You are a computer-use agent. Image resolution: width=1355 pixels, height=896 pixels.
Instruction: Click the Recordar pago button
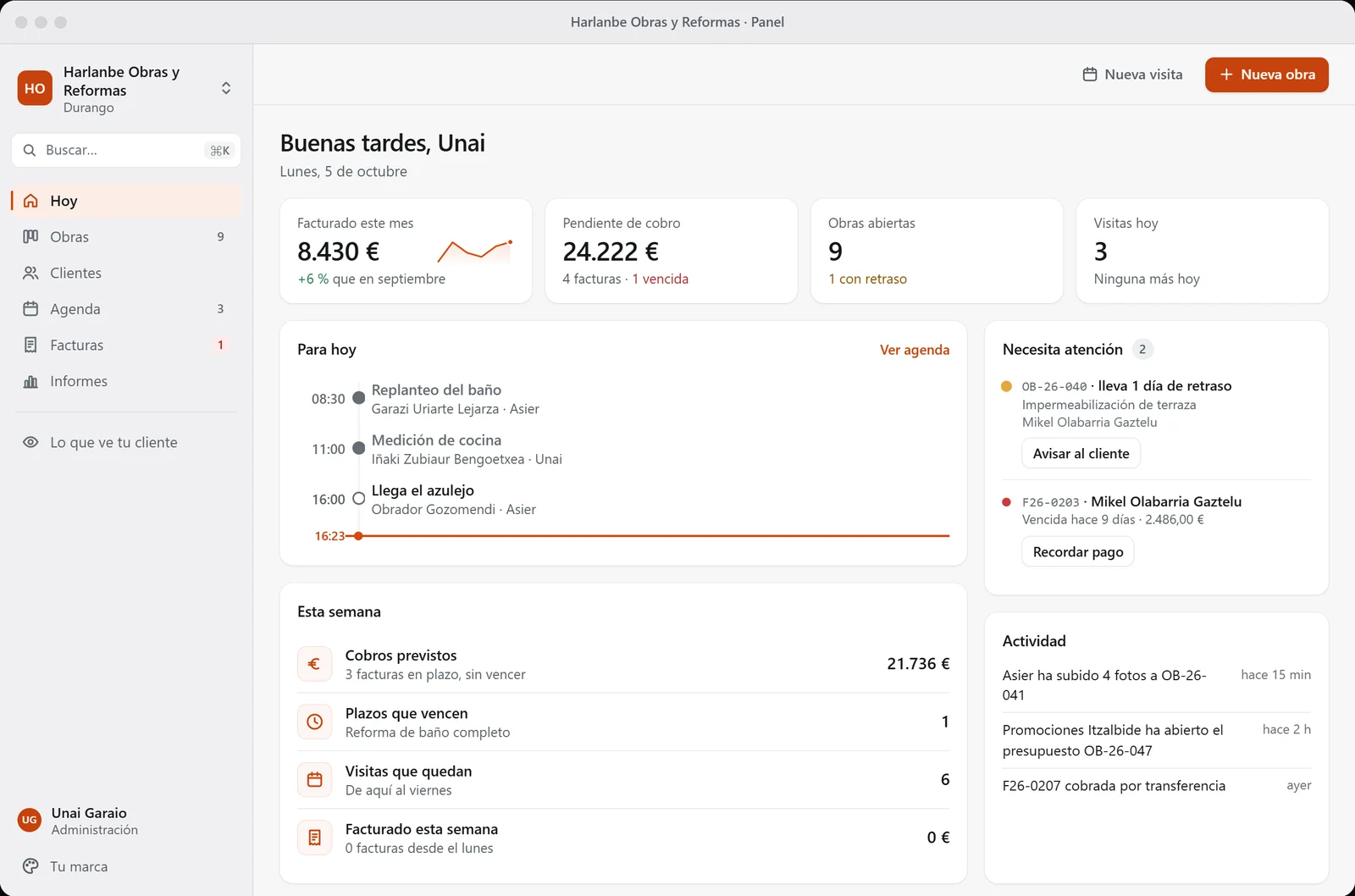(1077, 552)
